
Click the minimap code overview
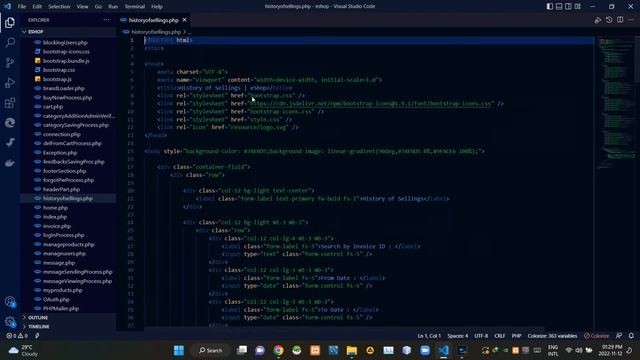point(616,102)
